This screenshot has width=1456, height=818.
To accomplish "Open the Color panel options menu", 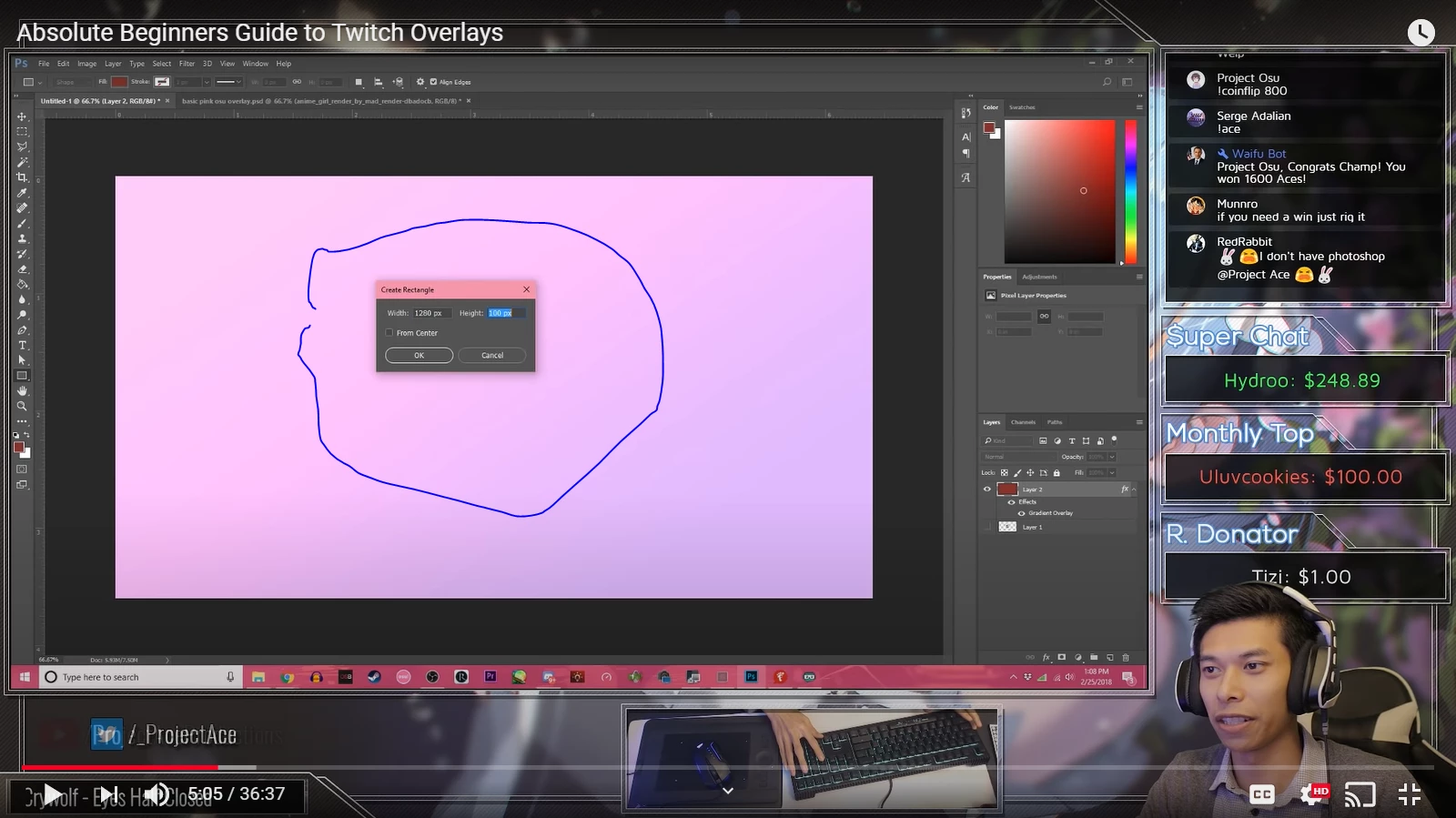I will [x=1138, y=107].
